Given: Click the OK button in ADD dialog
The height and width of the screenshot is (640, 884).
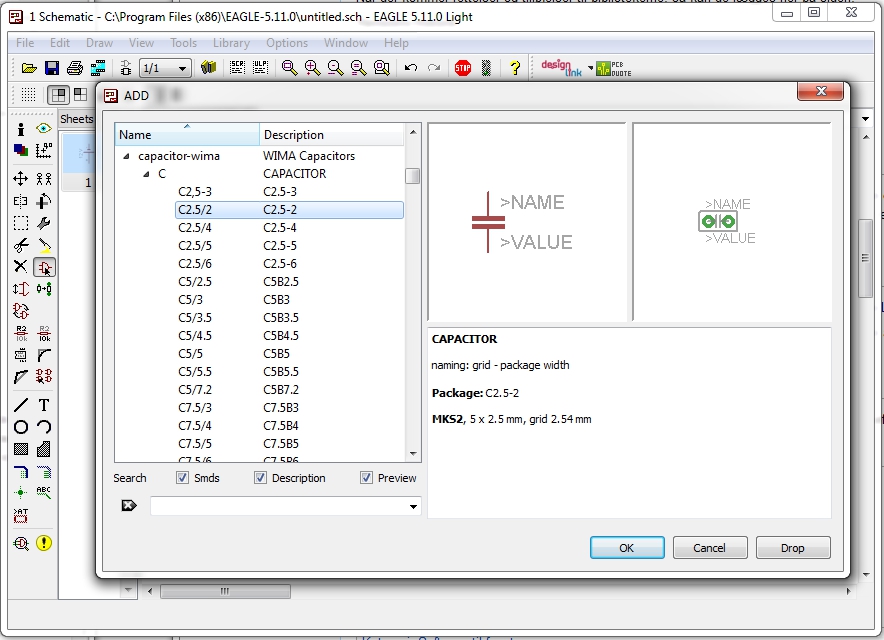Looking at the screenshot, I should [626, 548].
